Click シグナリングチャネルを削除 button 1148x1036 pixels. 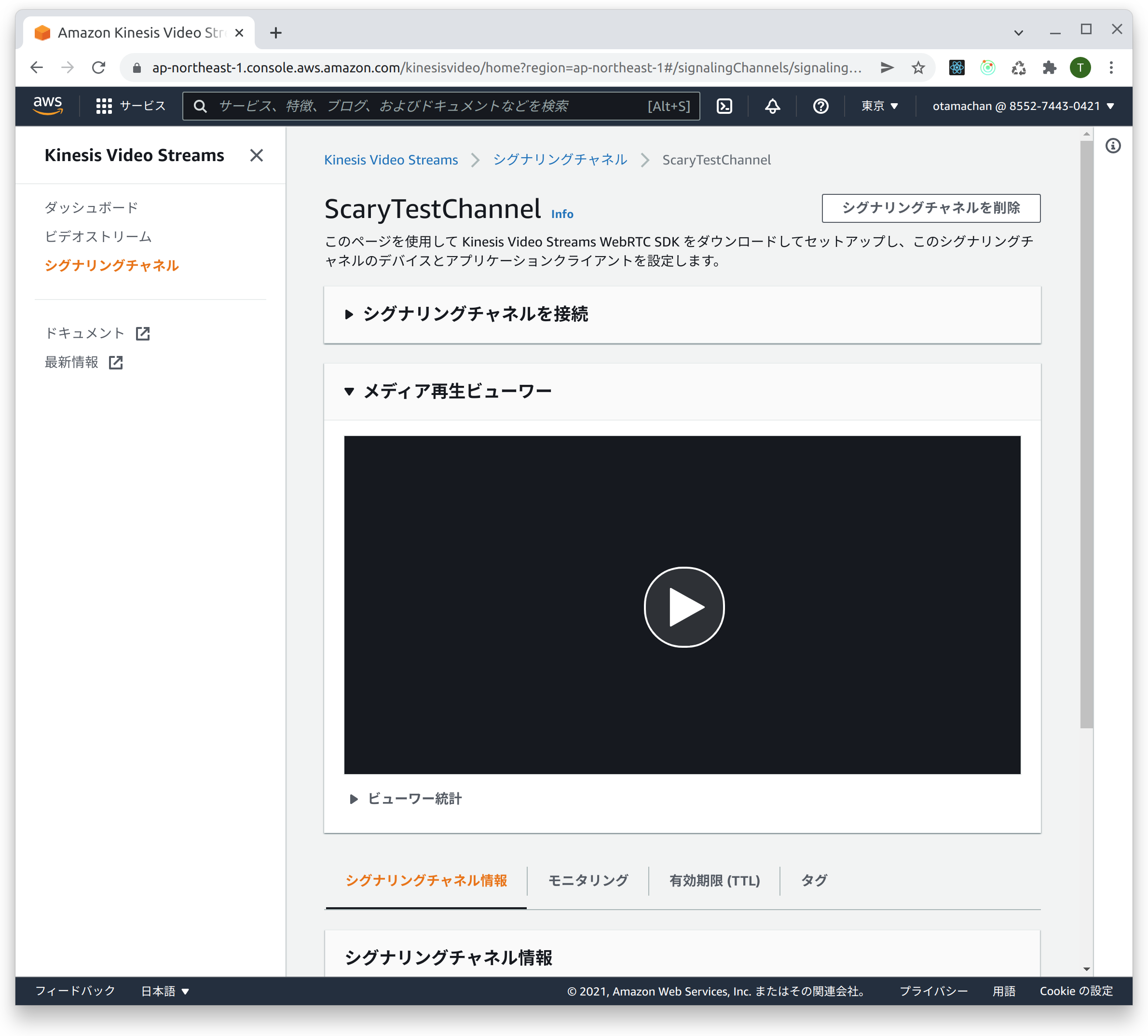click(930, 208)
